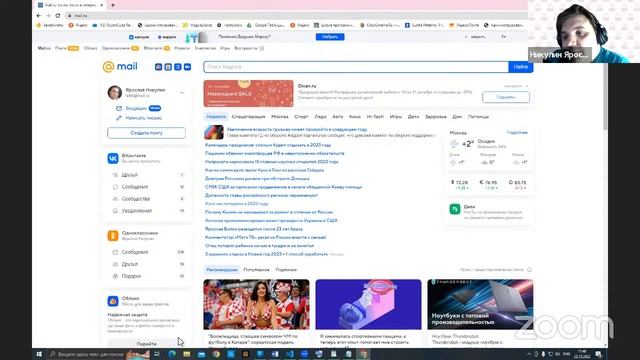Open the Новогодний SALE banner image
Viewport: 640px width, 360px height.
(249, 93)
